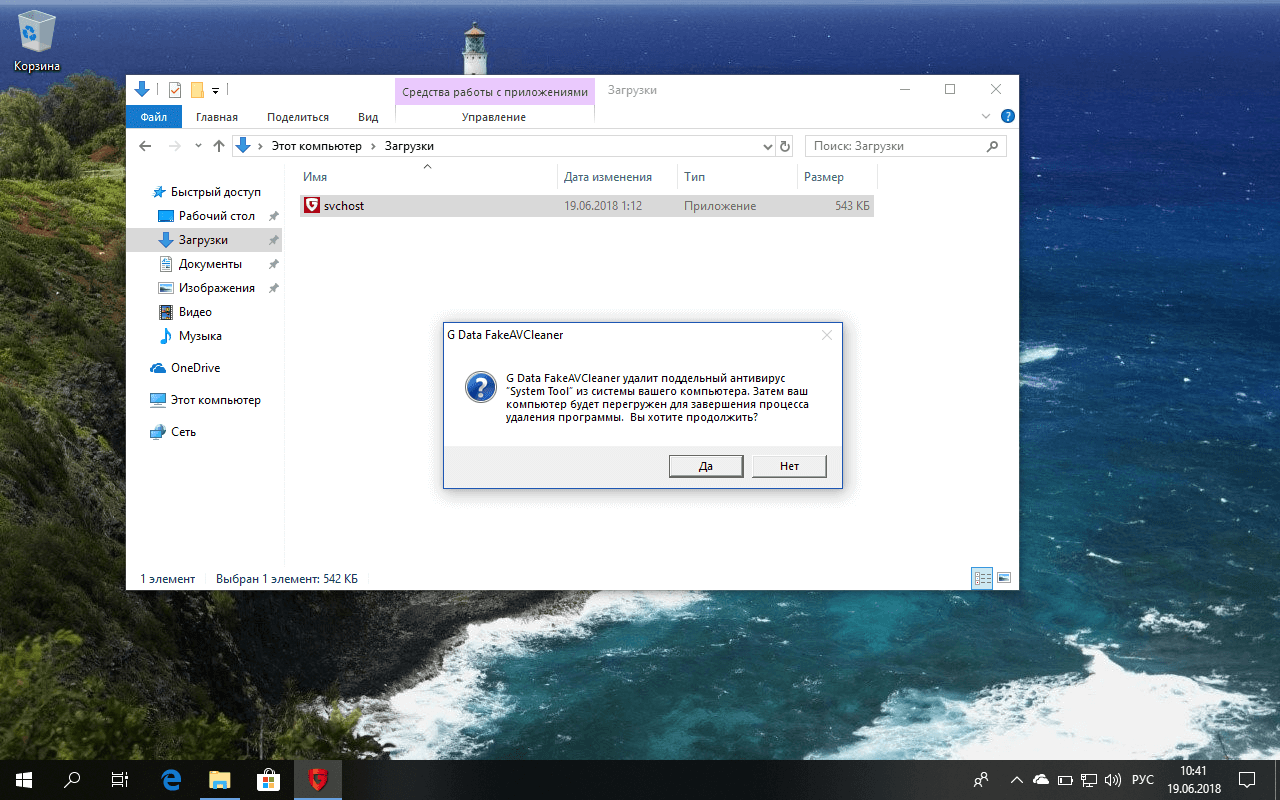Click the date 19.06.2018 1:12 cell
This screenshot has height=800, width=1280.
point(603,206)
